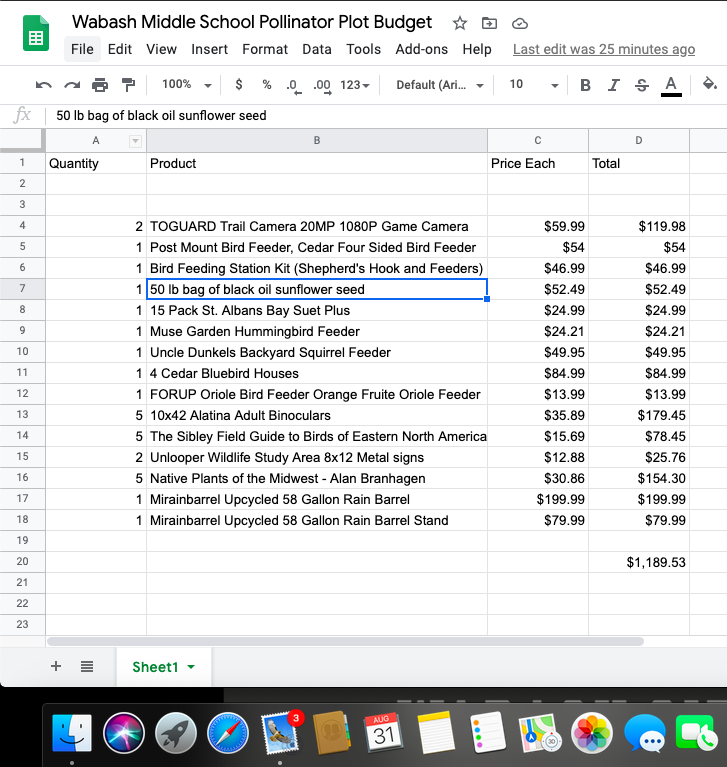Open Safari from the Dock
This screenshot has width=727, height=767.
(x=228, y=735)
